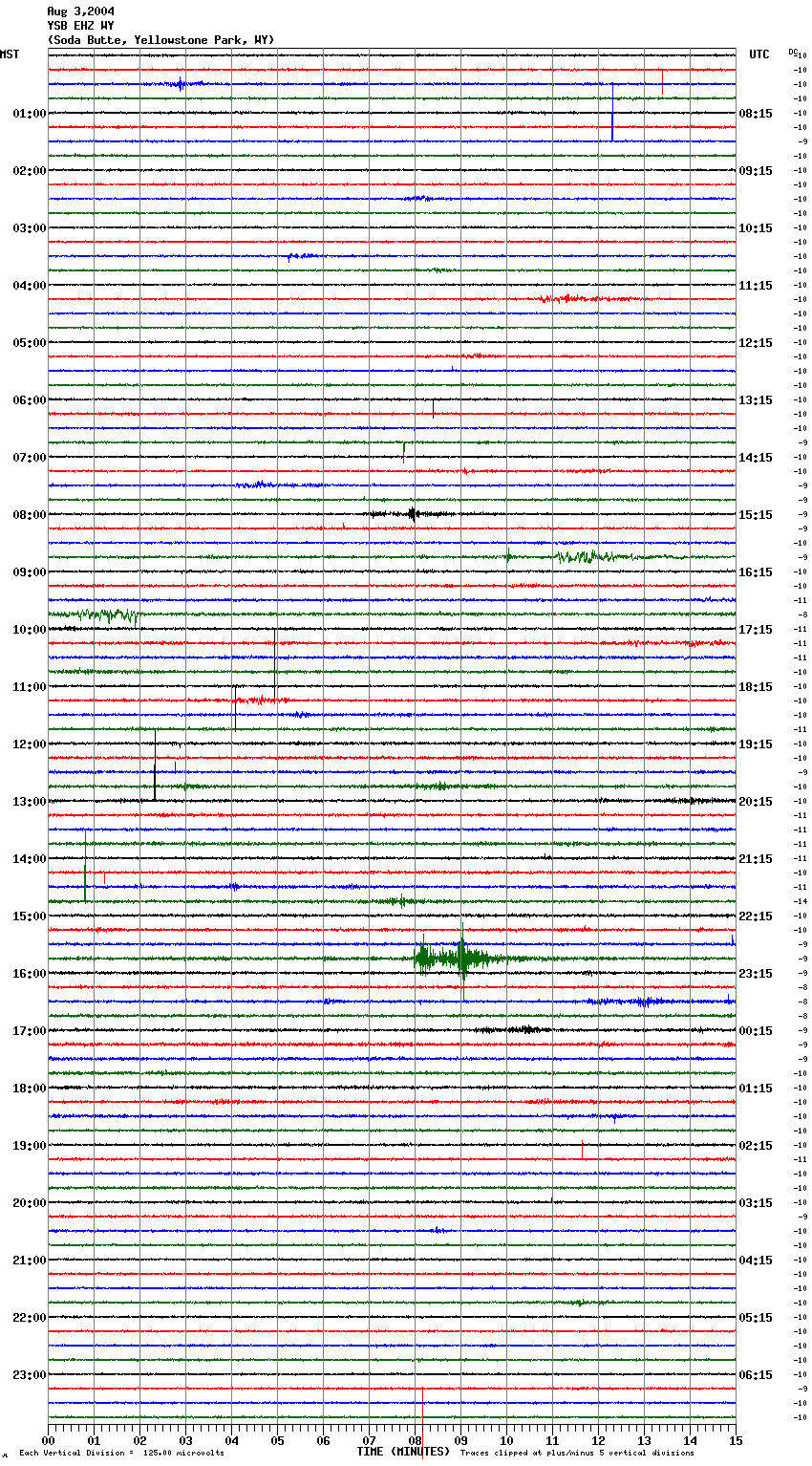812x1466 pixels.
Task: Select minute tick label "00" on axis
Action: (x=48, y=1440)
